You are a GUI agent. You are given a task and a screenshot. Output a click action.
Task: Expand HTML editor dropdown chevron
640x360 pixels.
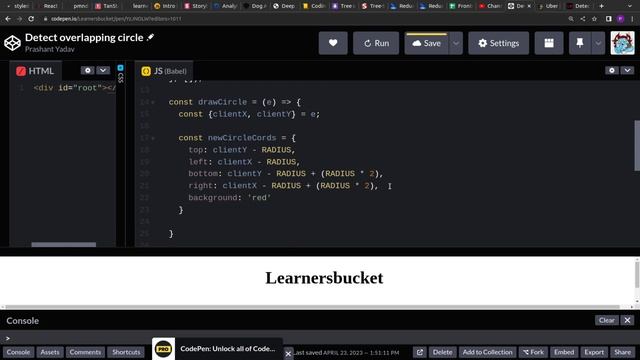[103, 70]
